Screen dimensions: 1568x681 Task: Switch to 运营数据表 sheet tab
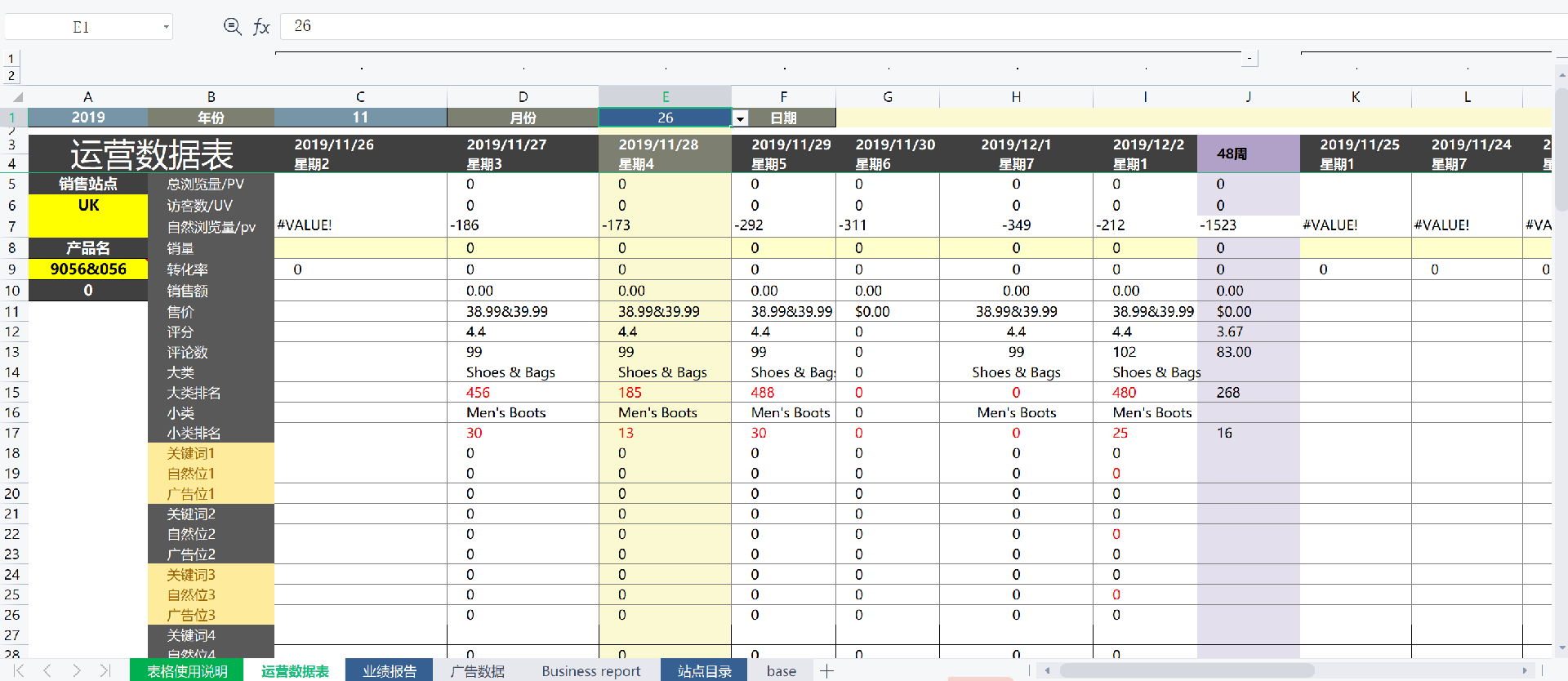tap(295, 670)
